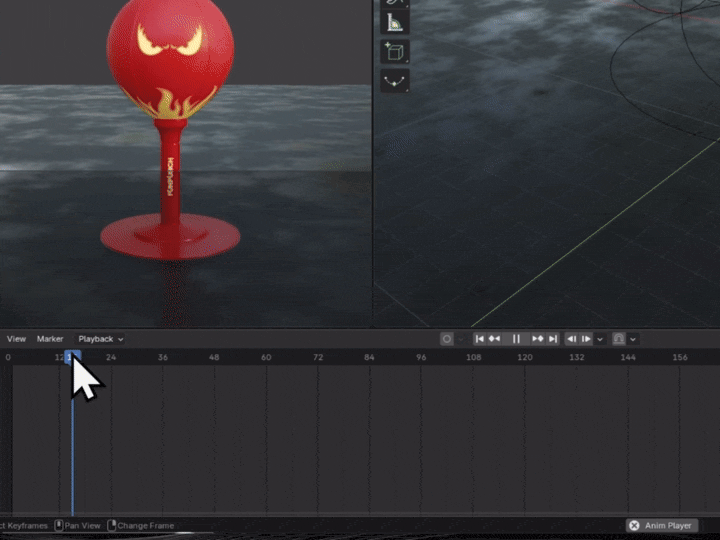Click frame 96 on the timeline ruler
The width and height of the screenshot is (720, 540).
click(x=421, y=357)
